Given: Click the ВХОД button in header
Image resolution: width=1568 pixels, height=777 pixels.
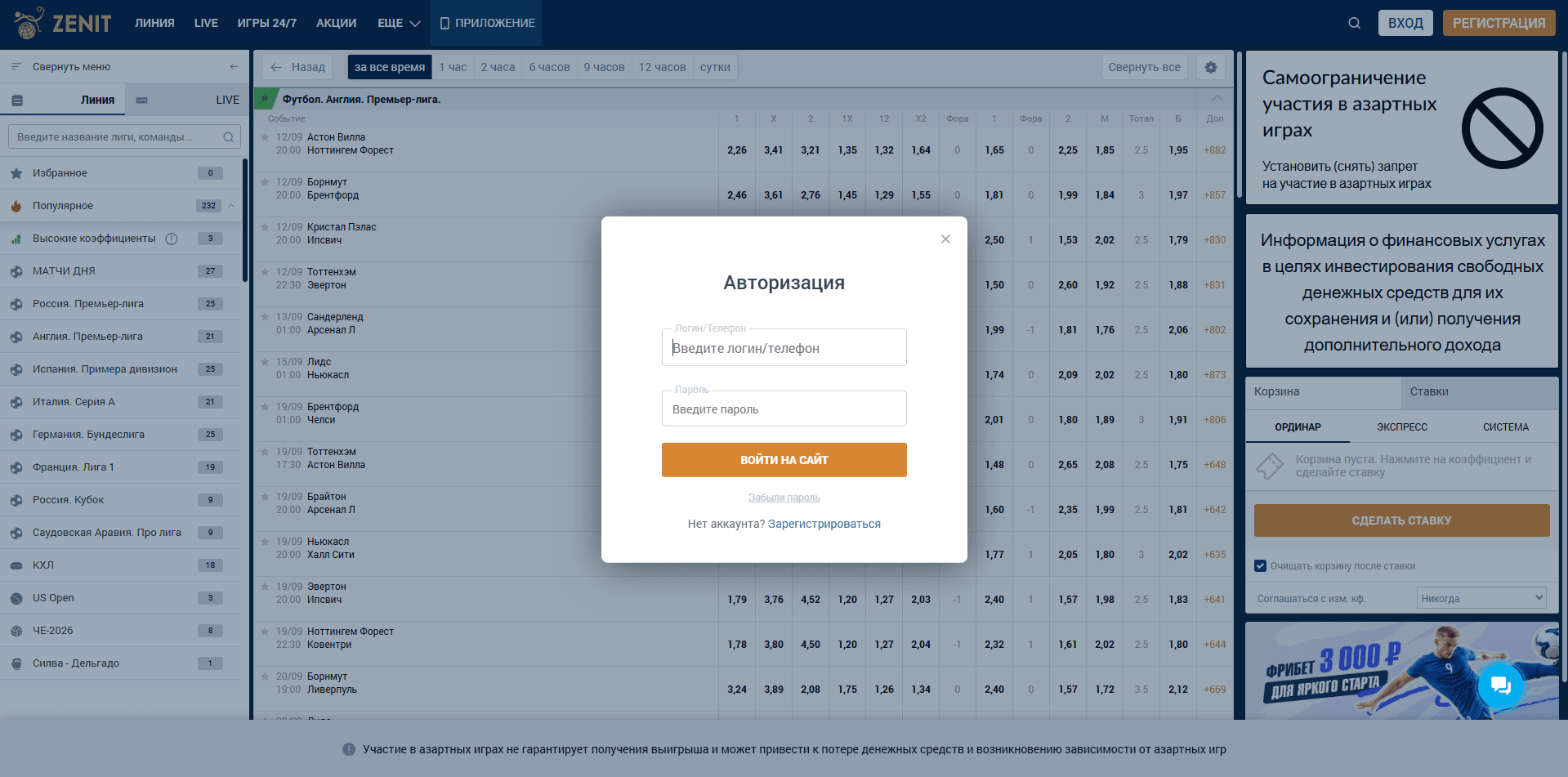Looking at the screenshot, I should coord(1405,23).
